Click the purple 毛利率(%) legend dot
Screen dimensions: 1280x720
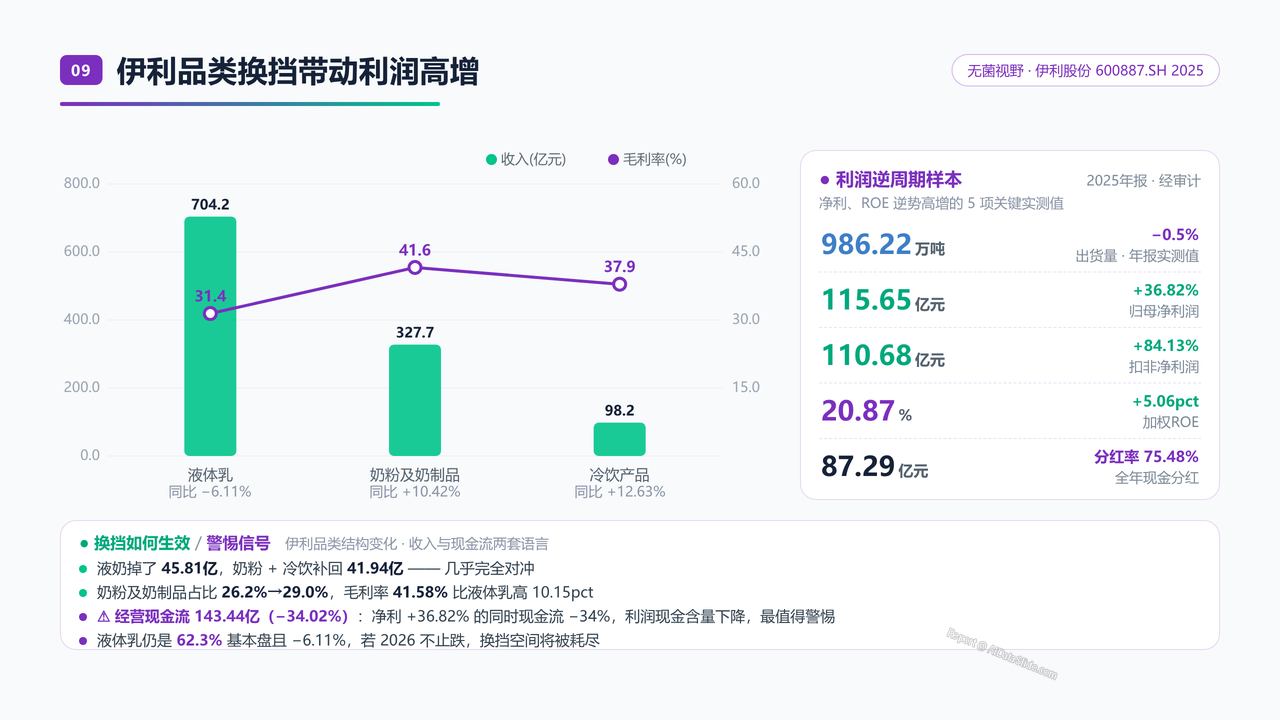pos(613,159)
